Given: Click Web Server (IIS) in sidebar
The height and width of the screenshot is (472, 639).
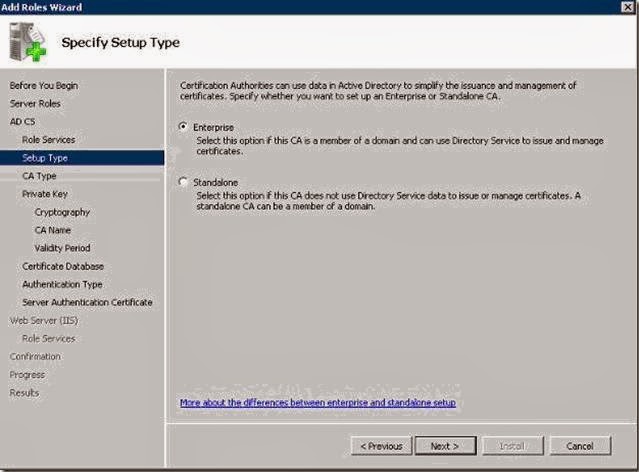Looking at the screenshot, I should (x=44, y=320).
